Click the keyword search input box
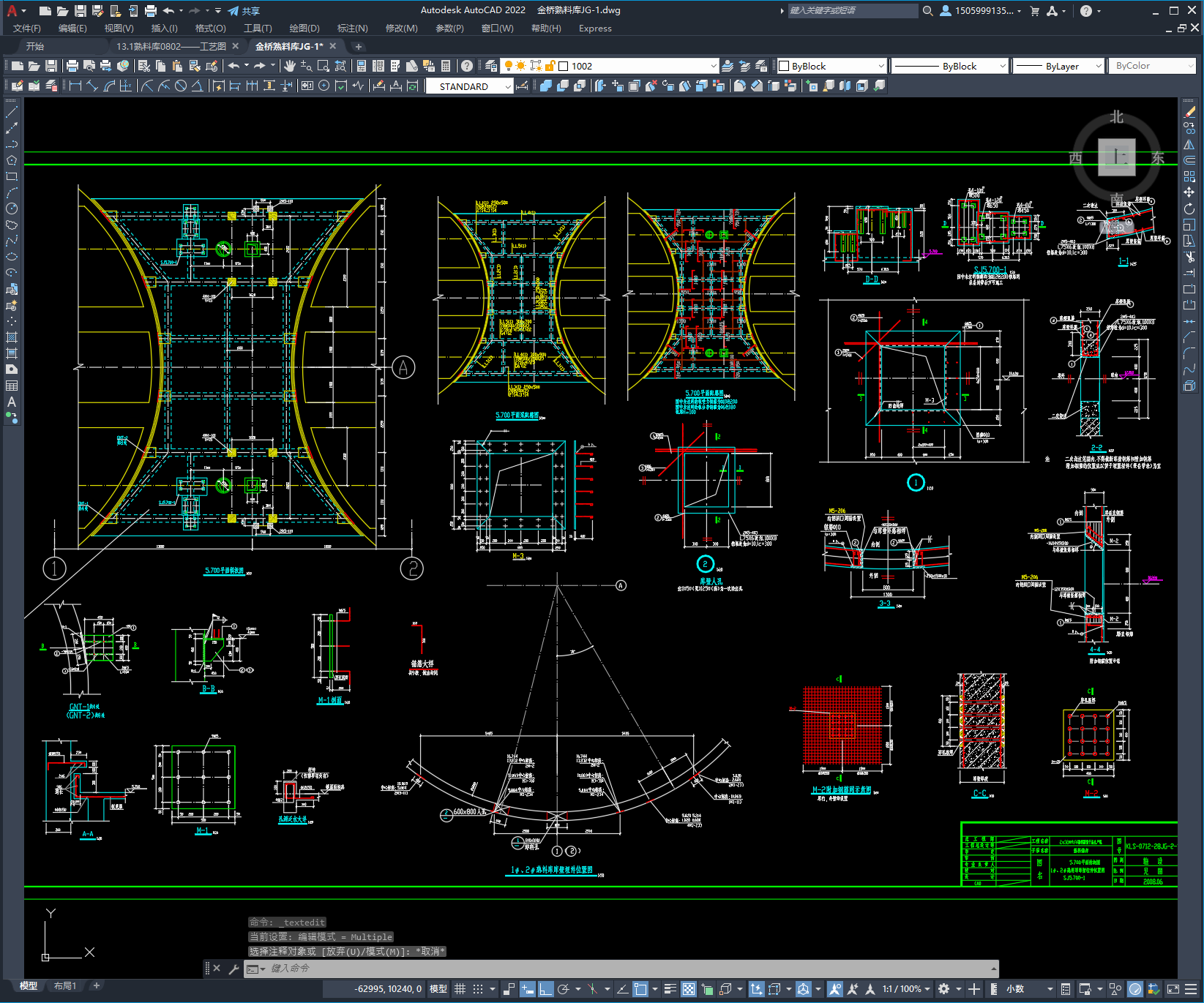This screenshot has height=1003, width=1204. [x=853, y=10]
